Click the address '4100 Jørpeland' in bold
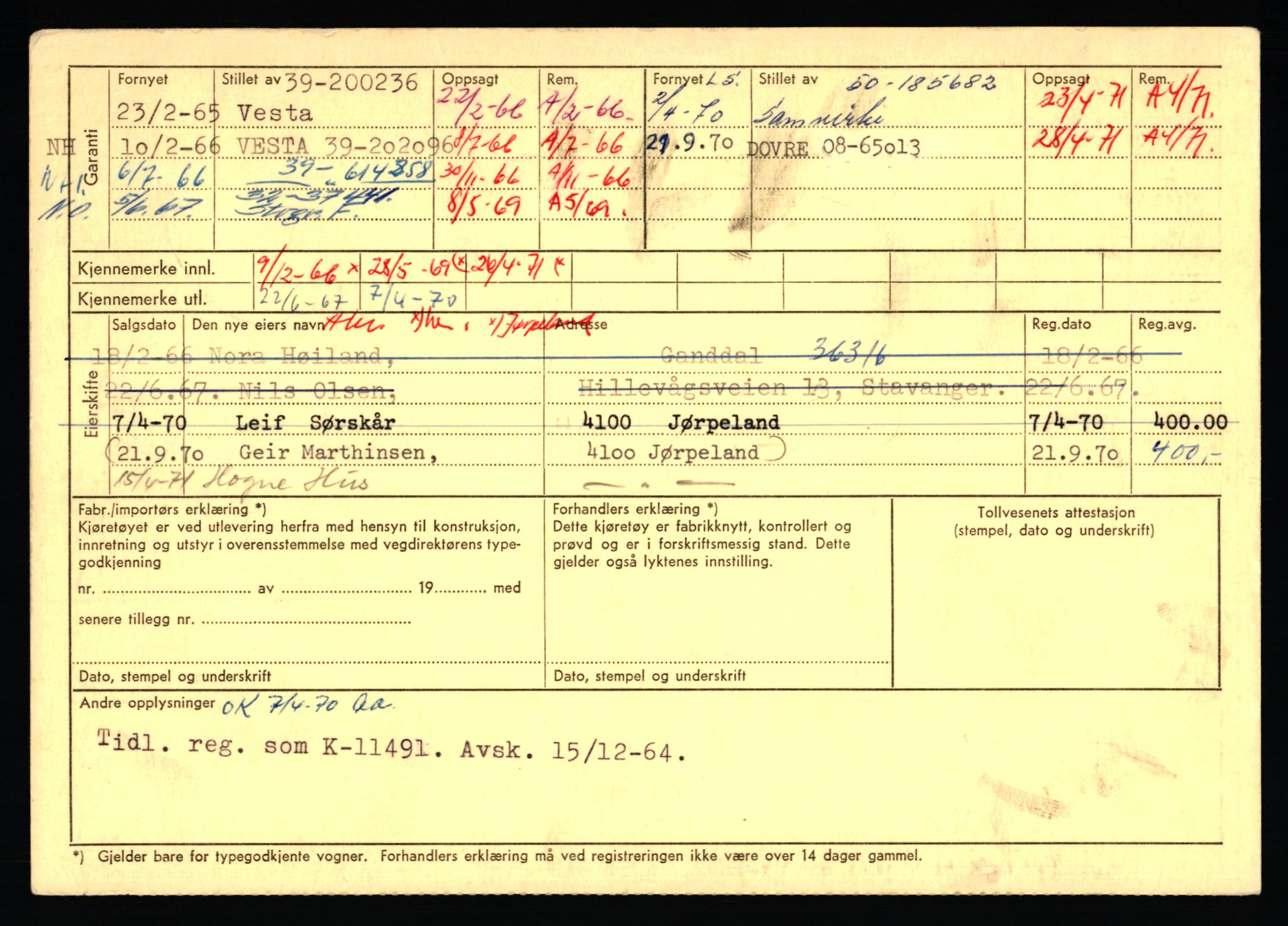This screenshot has width=1288, height=926. (681, 422)
